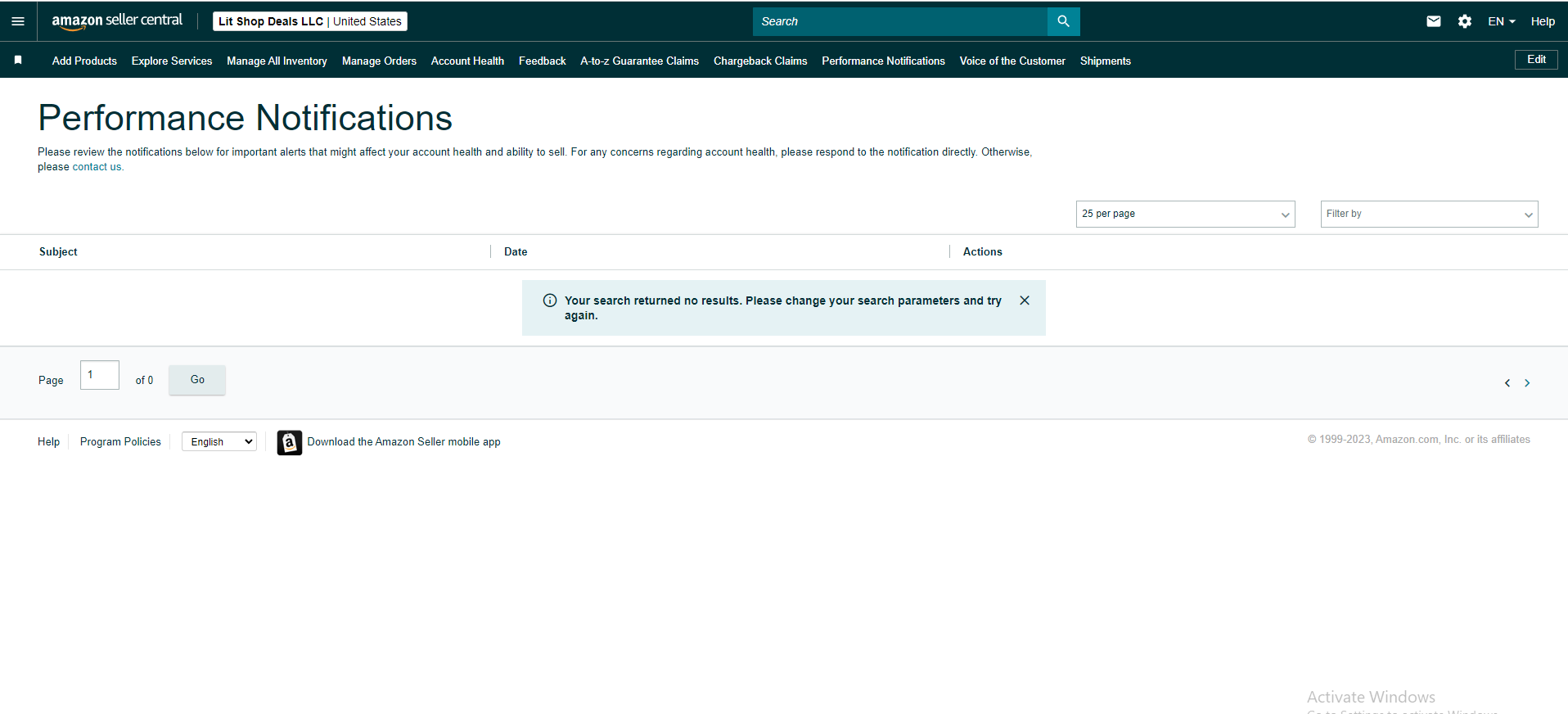The width and height of the screenshot is (1568, 714).
Task: Open the hamburger main menu
Action: [x=18, y=21]
